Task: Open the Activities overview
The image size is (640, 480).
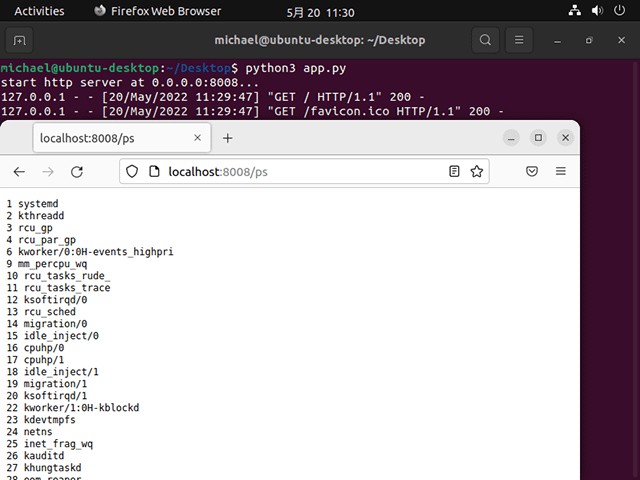Action: pos(40,11)
